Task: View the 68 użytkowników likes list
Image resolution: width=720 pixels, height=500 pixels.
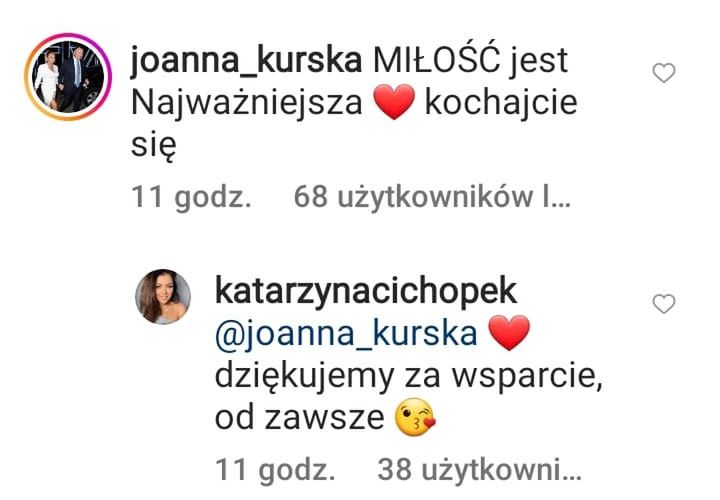Action: 432,197
